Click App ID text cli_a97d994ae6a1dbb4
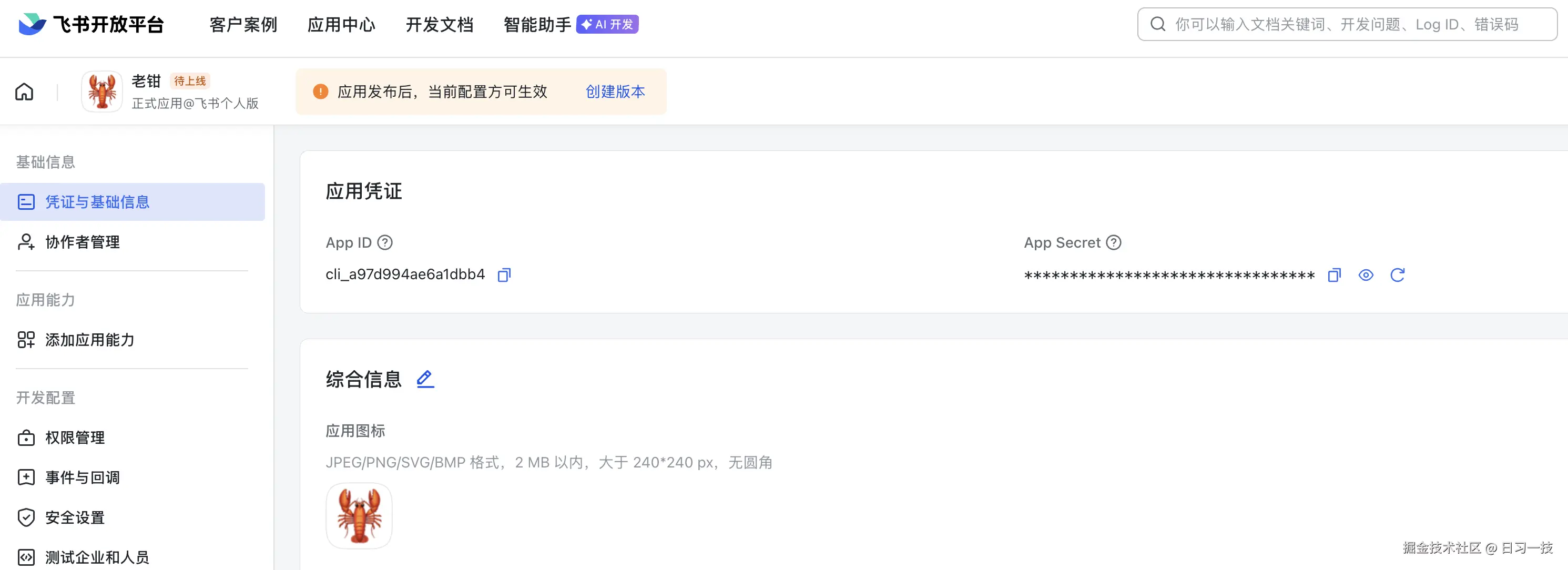 click(405, 274)
